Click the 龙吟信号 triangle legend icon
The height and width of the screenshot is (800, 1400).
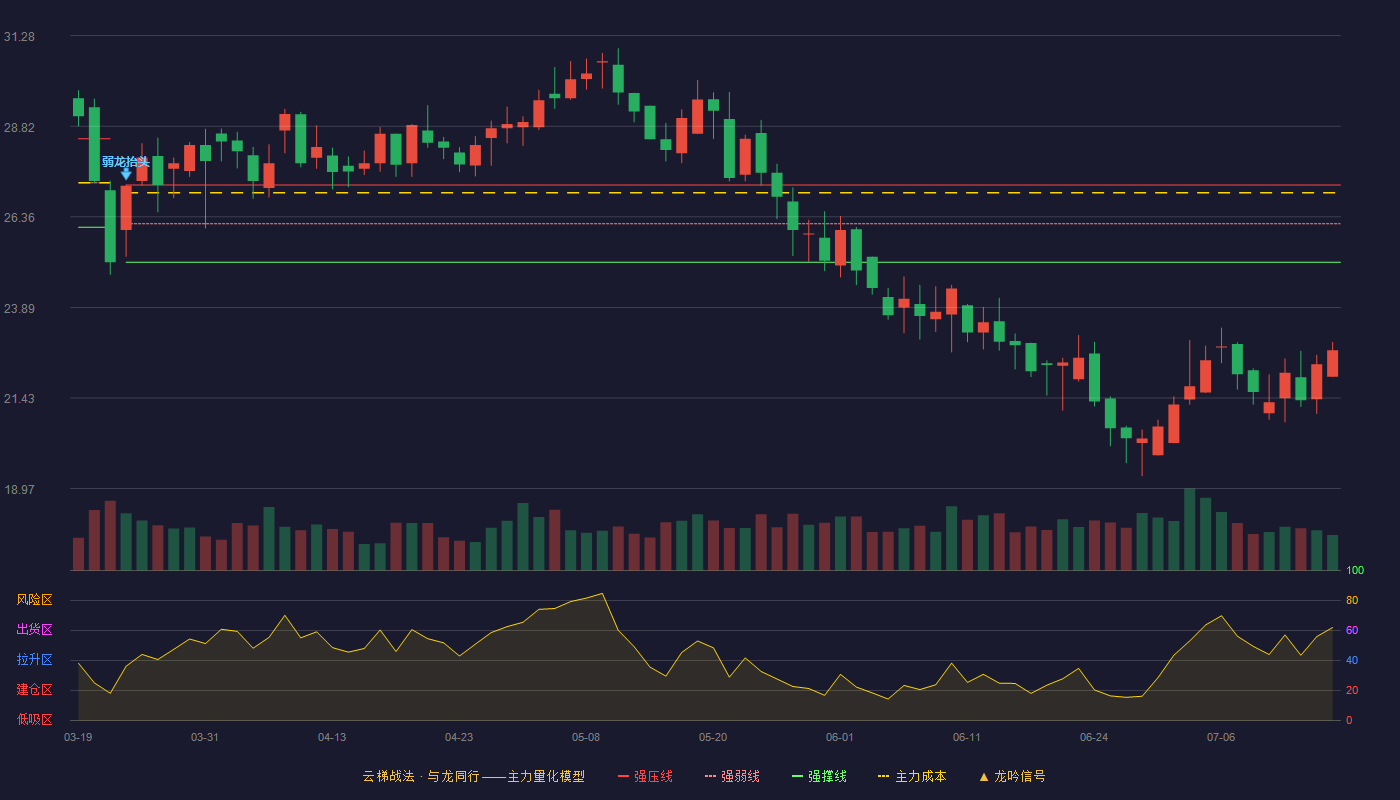click(984, 776)
